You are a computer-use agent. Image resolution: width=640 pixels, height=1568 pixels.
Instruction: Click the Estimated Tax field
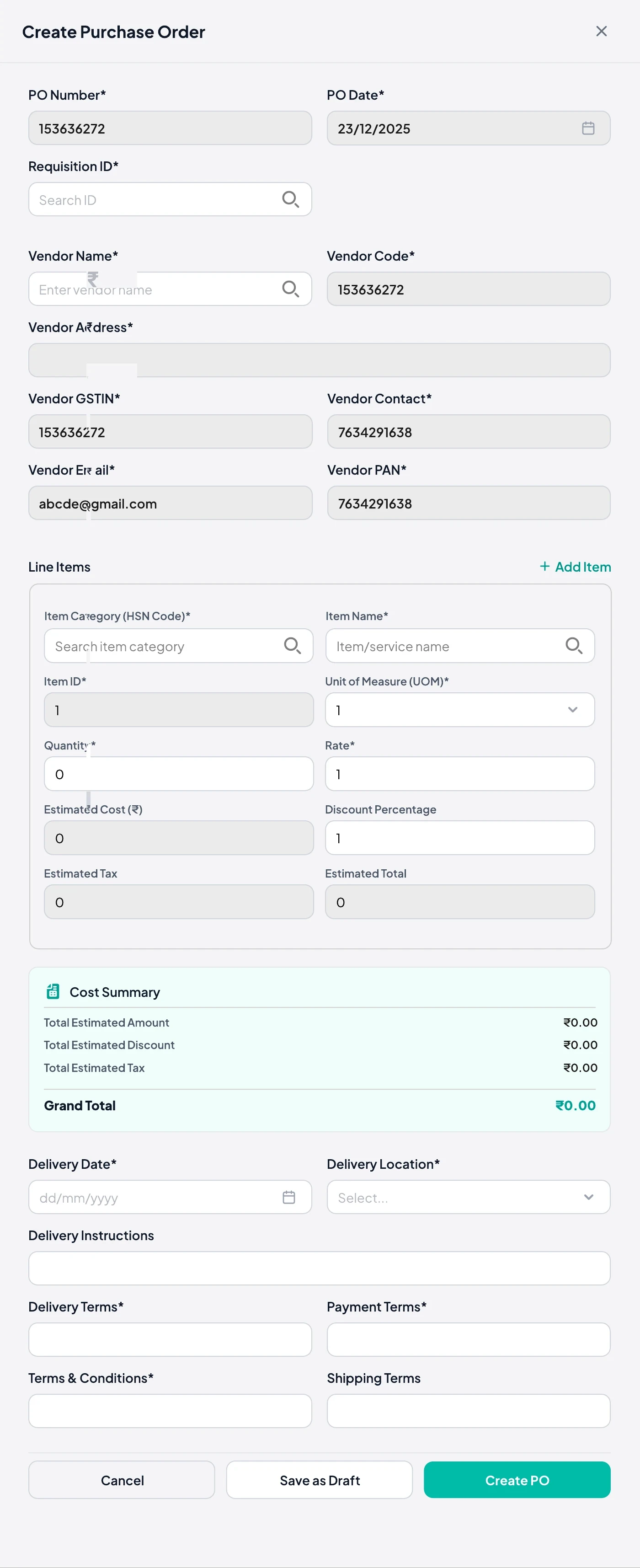point(179,901)
